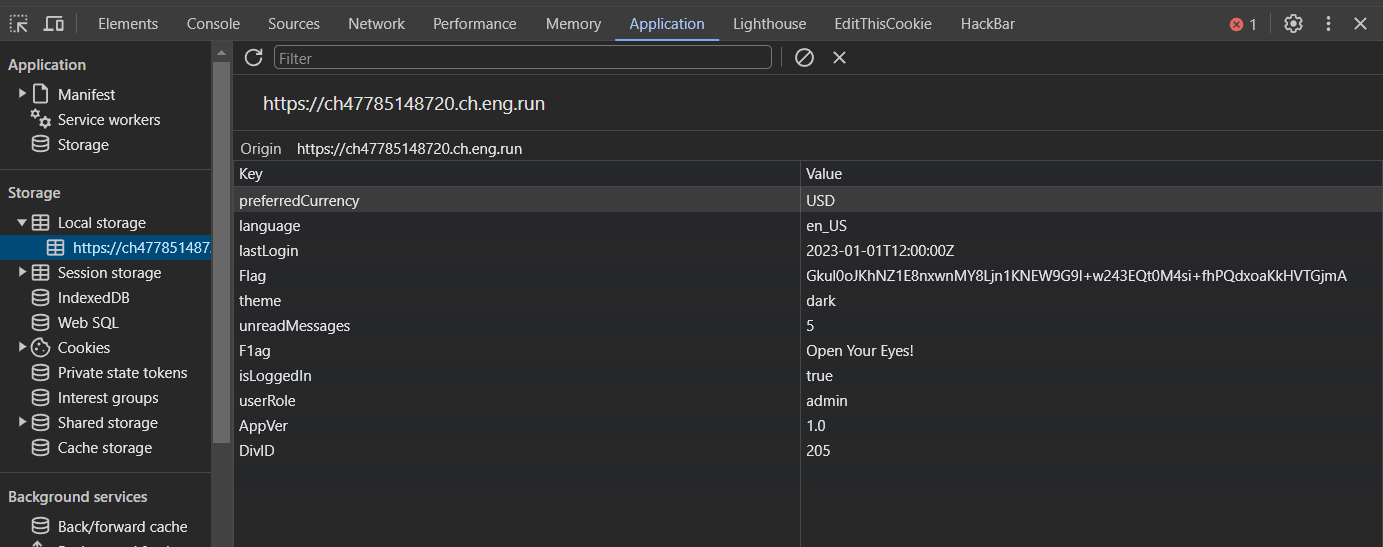Image resolution: width=1383 pixels, height=547 pixels.
Task: Click the sidebar vertical scrollbar
Action: tap(221, 250)
